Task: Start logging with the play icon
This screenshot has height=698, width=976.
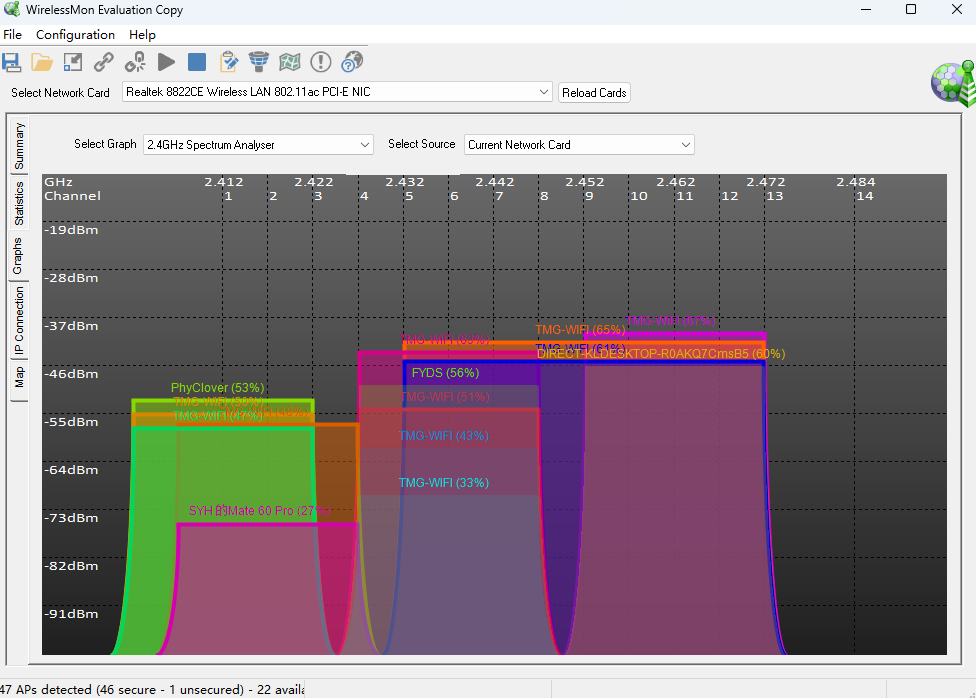Action: (x=166, y=62)
